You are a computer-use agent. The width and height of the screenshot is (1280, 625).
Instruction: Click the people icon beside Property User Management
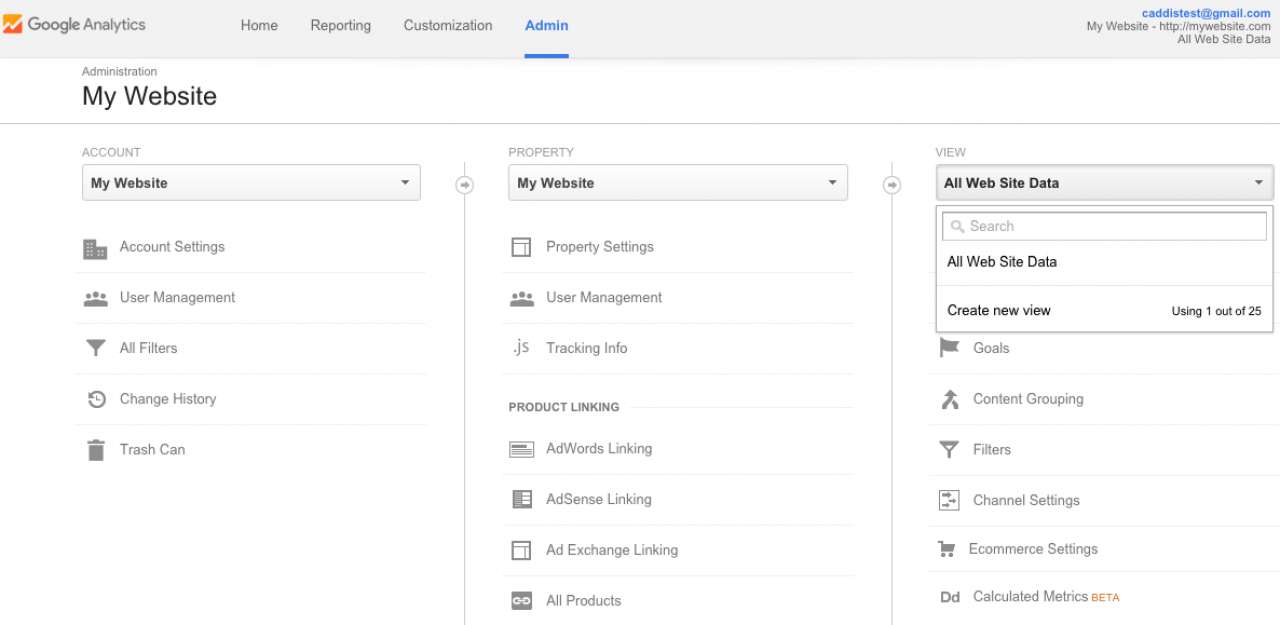point(522,298)
